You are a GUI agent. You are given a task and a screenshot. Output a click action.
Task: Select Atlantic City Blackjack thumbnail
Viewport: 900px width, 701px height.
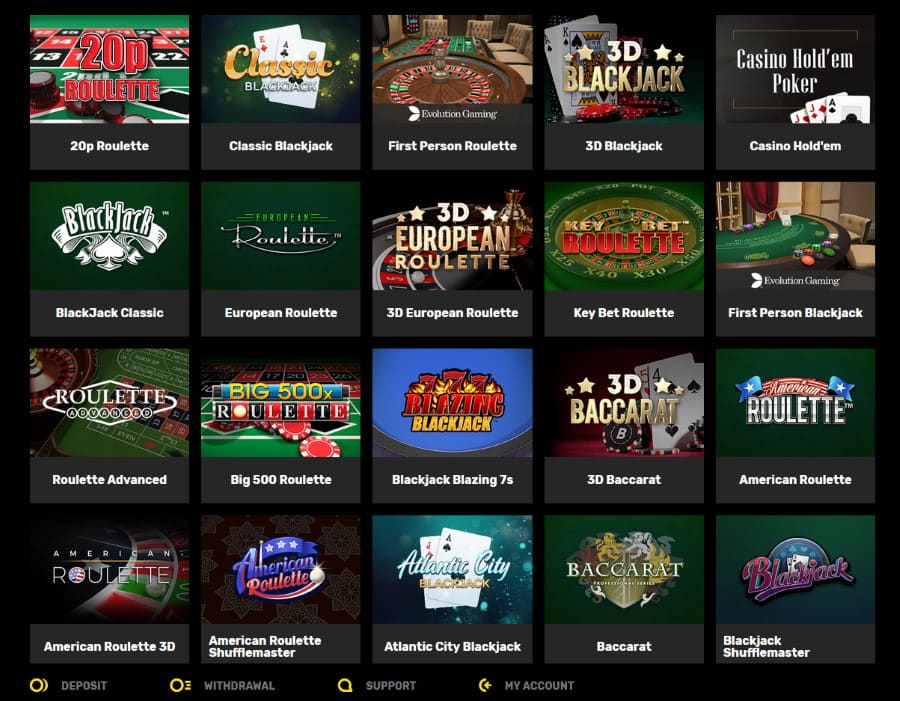(x=452, y=570)
